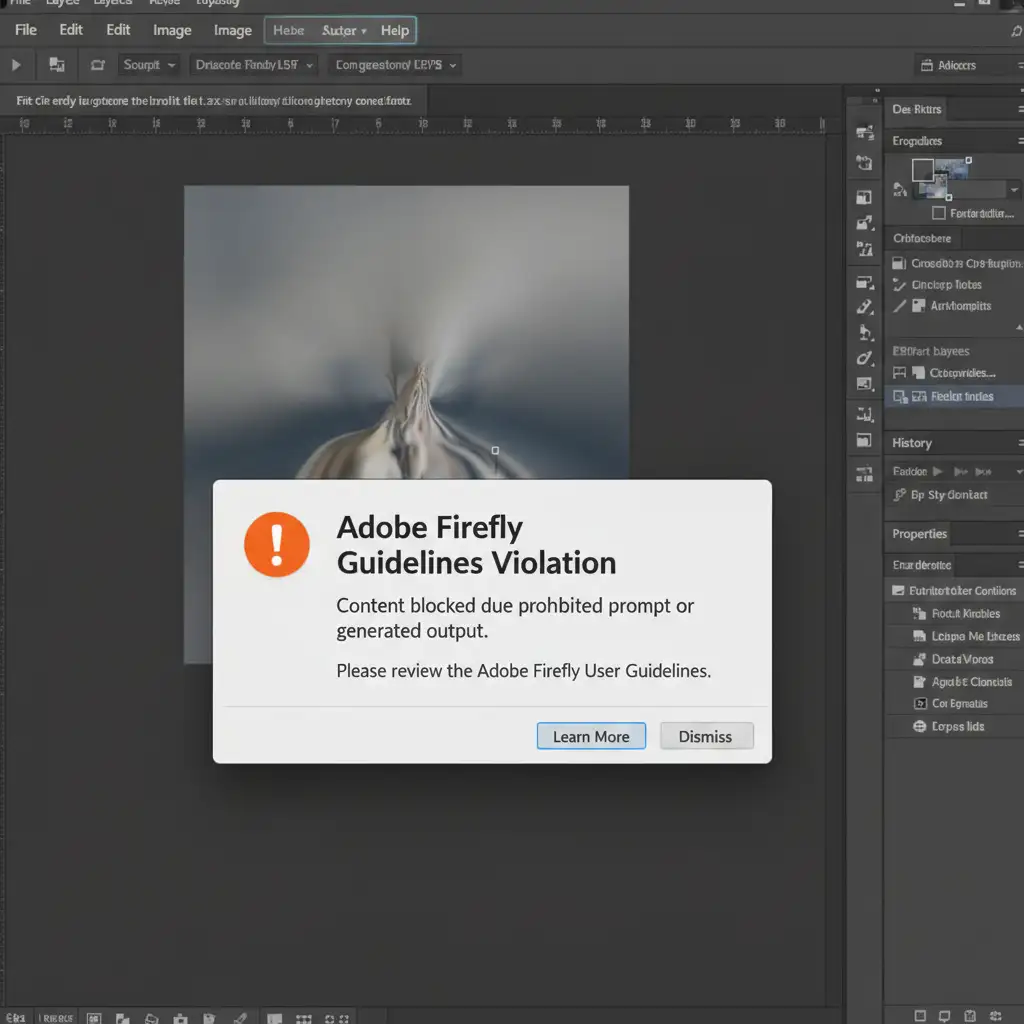Open the Congestonc/ LEPS dropdown
The width and height of the screenshot is (1024, 1024).
point(397,65)
